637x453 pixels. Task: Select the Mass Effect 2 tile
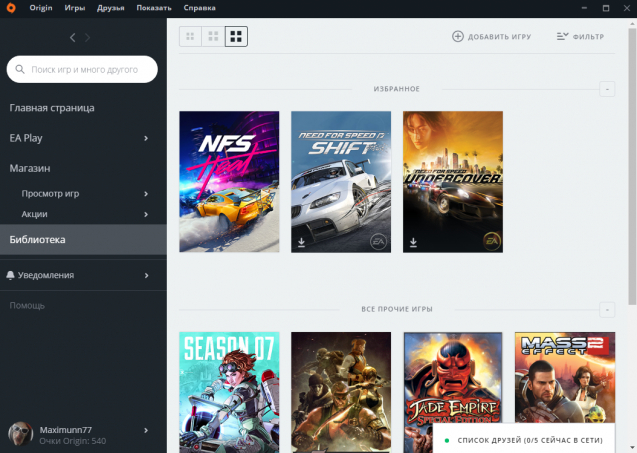pos(565,377)
